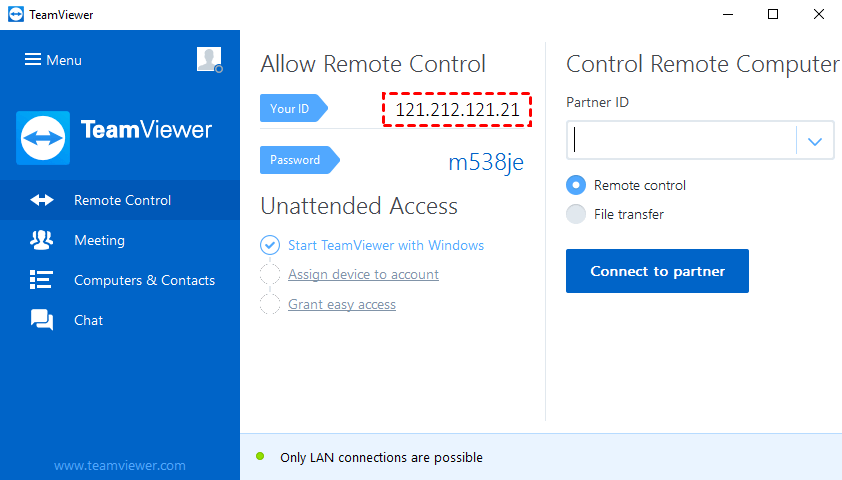The height and width of the screenshot is (480, 842).
Task: Click the Chat speech bubbles icon
Action: coord(42,320)
